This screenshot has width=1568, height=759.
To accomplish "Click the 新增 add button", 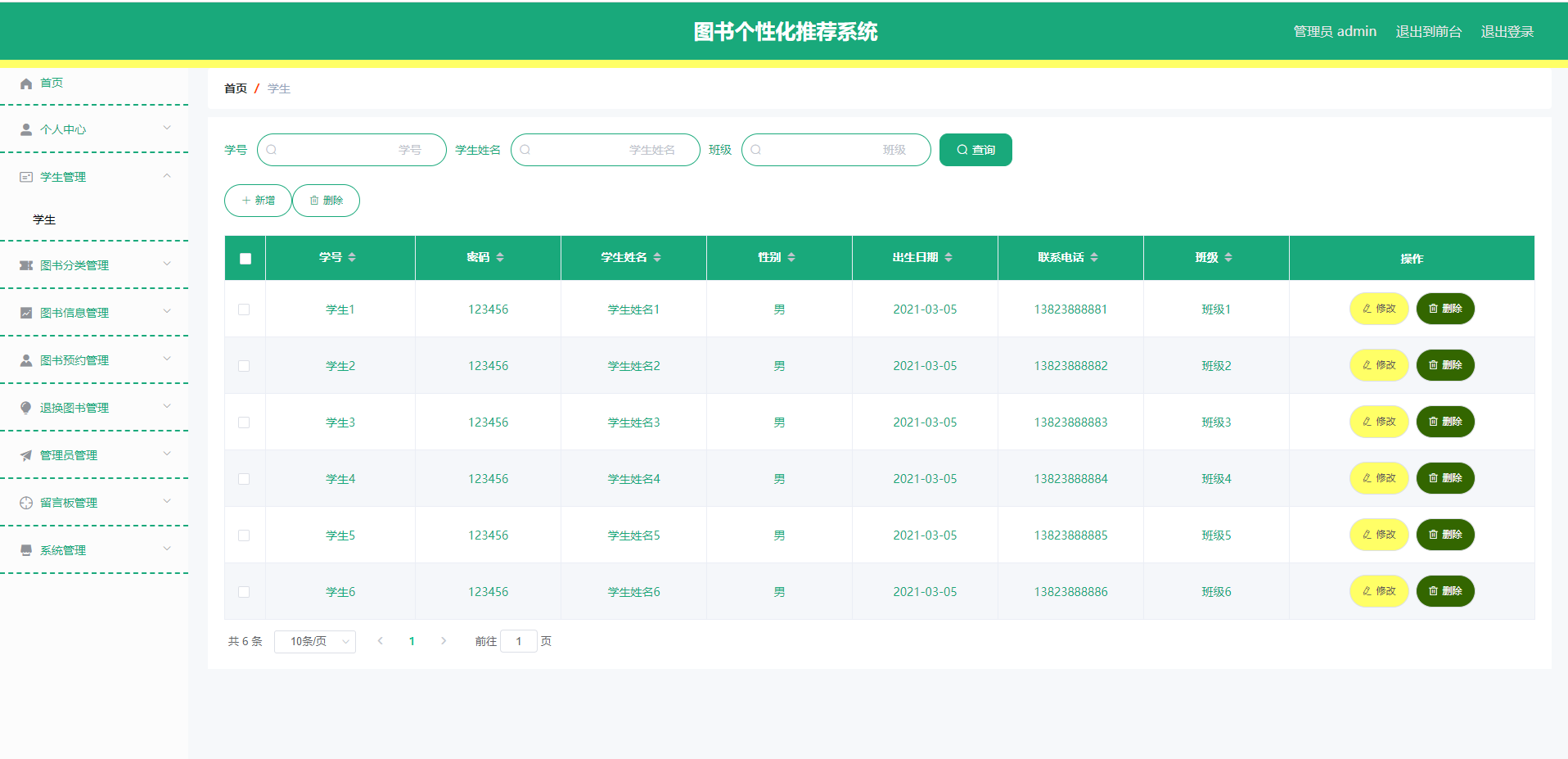I will click(x=258, y=201).
